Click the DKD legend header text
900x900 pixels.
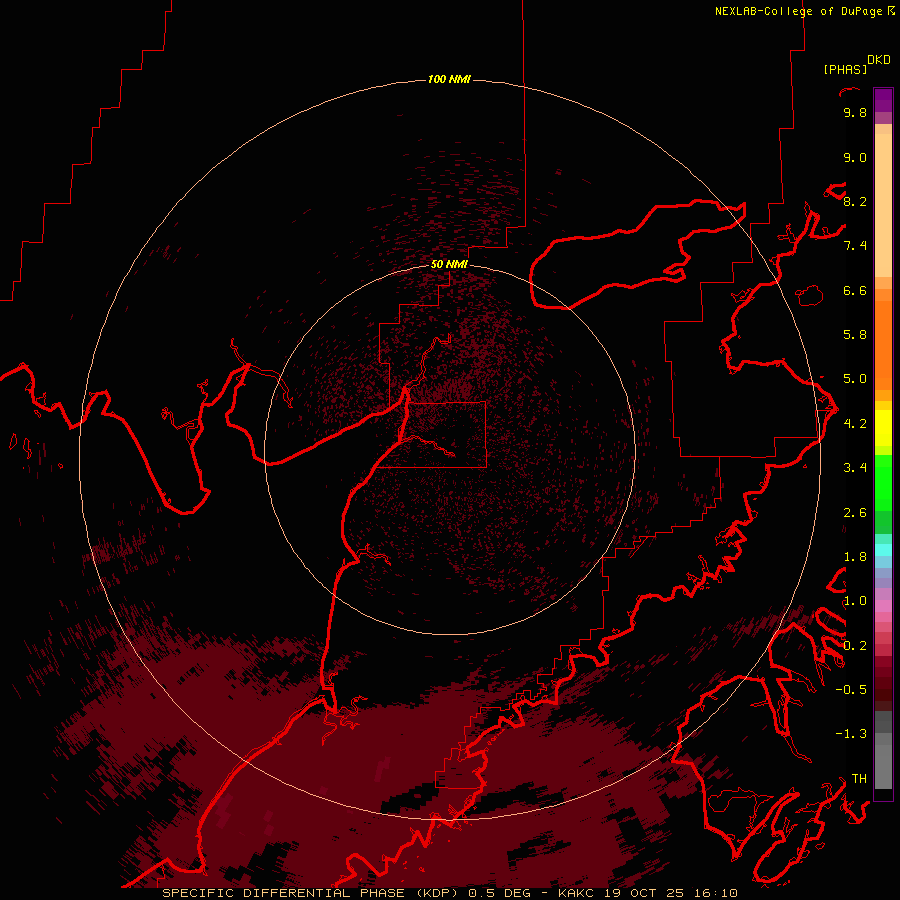click(x=879, y=60)
